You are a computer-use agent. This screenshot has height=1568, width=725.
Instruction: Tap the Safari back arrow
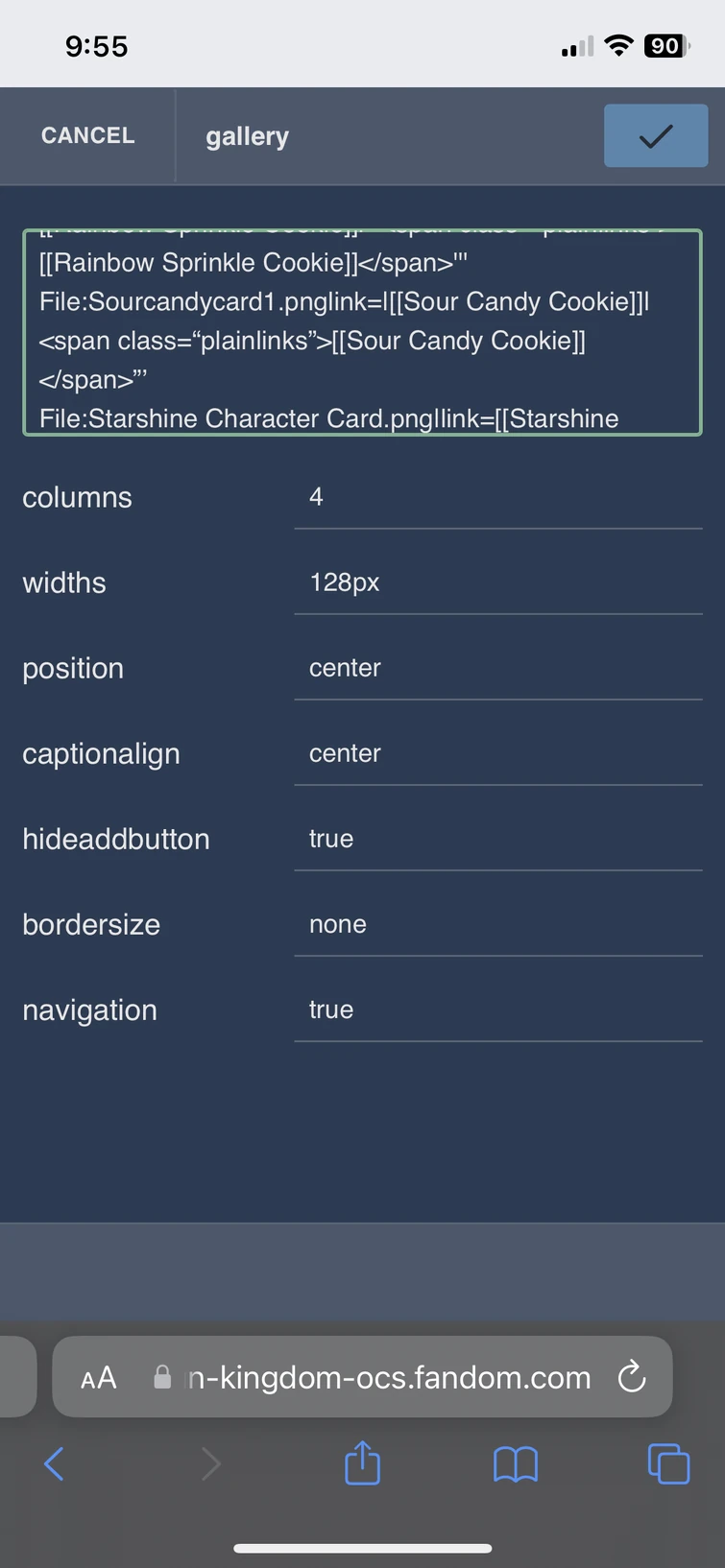55,1463
